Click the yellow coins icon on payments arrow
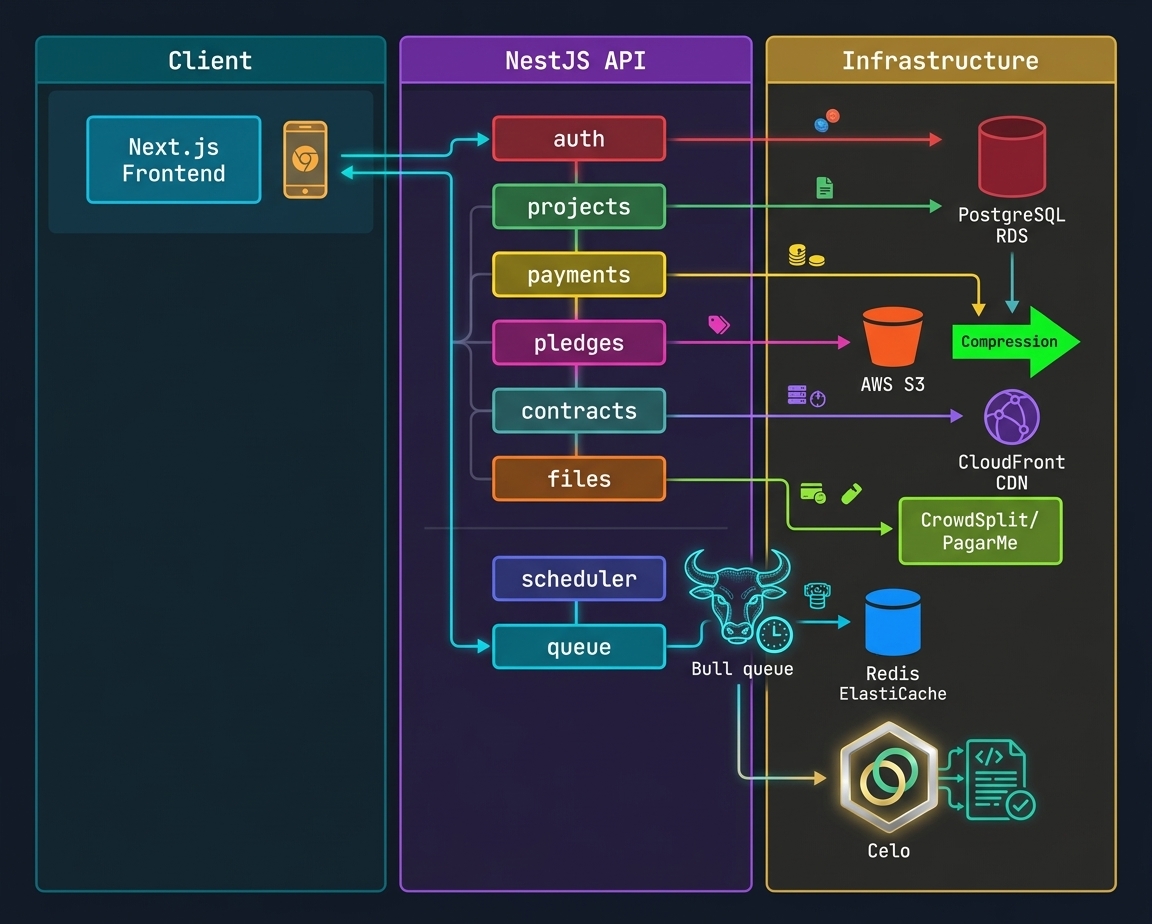The height and width of the screenshot is (924, 1152). (x=806, y=256)
